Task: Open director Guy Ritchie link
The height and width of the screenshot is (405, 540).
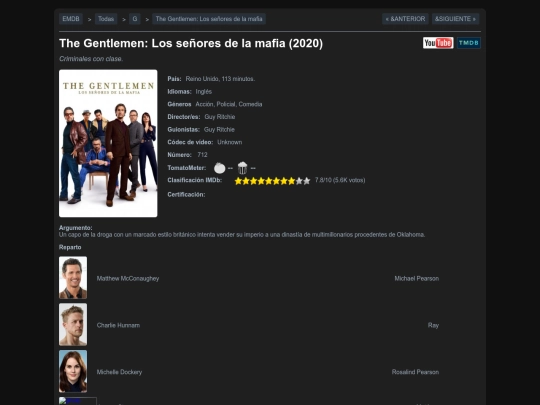Action: [220, 117]
